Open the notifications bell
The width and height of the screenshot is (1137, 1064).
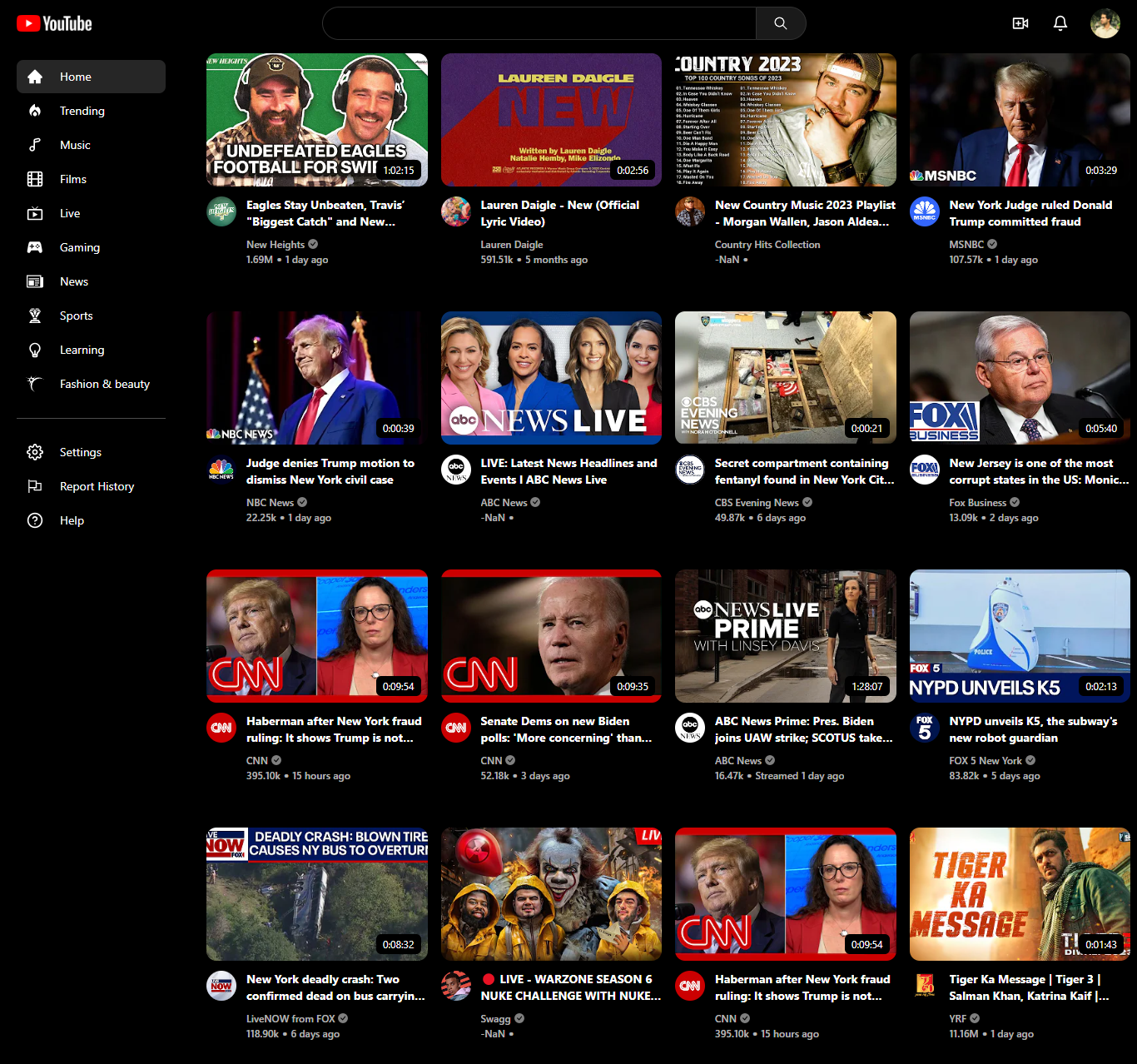[x=1060, y=23]
